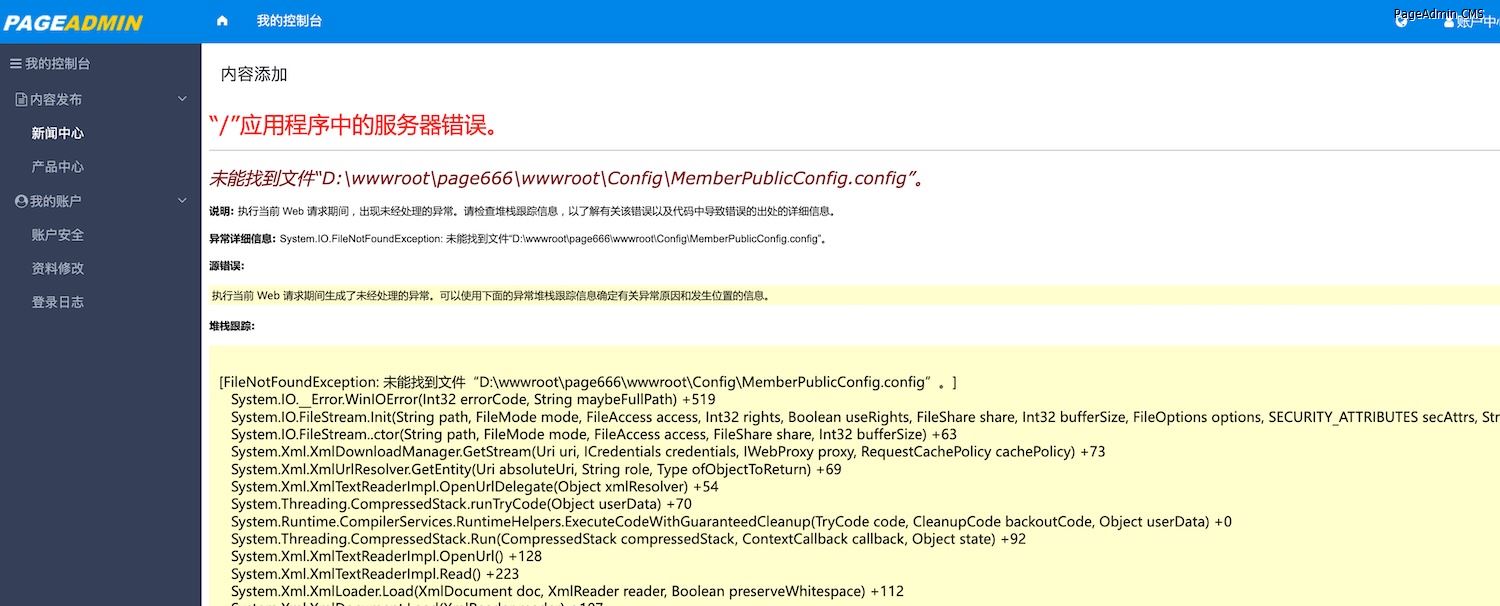Open the 我的控制台 tab in top bar
The height and width of the screenshot is (606, 1500).
coord(289,21)
